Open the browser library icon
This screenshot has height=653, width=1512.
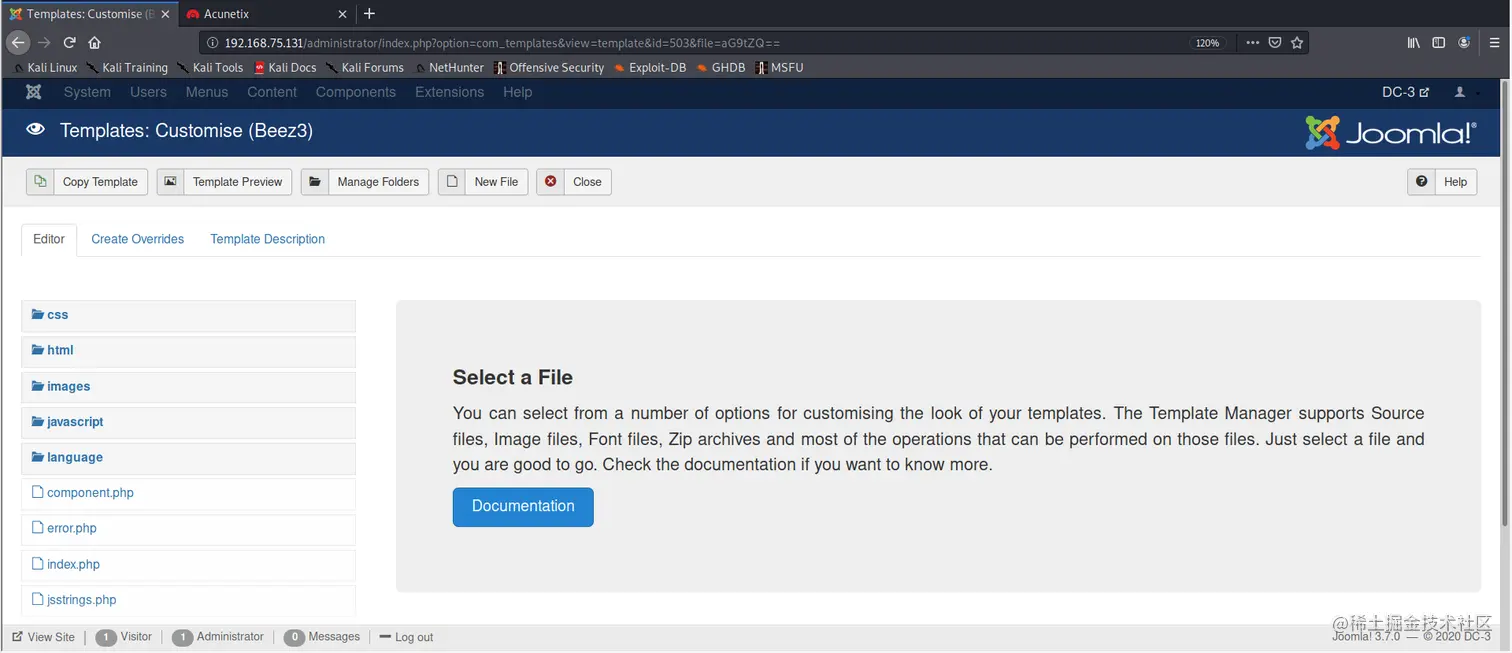pos(1413,43)
